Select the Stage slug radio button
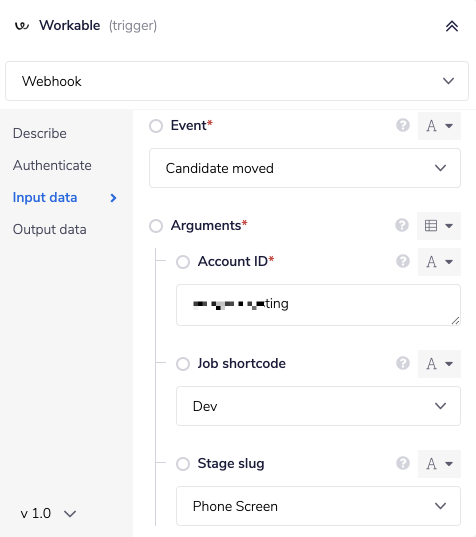Viewport: 476px width, 537px height. [183, 464]
